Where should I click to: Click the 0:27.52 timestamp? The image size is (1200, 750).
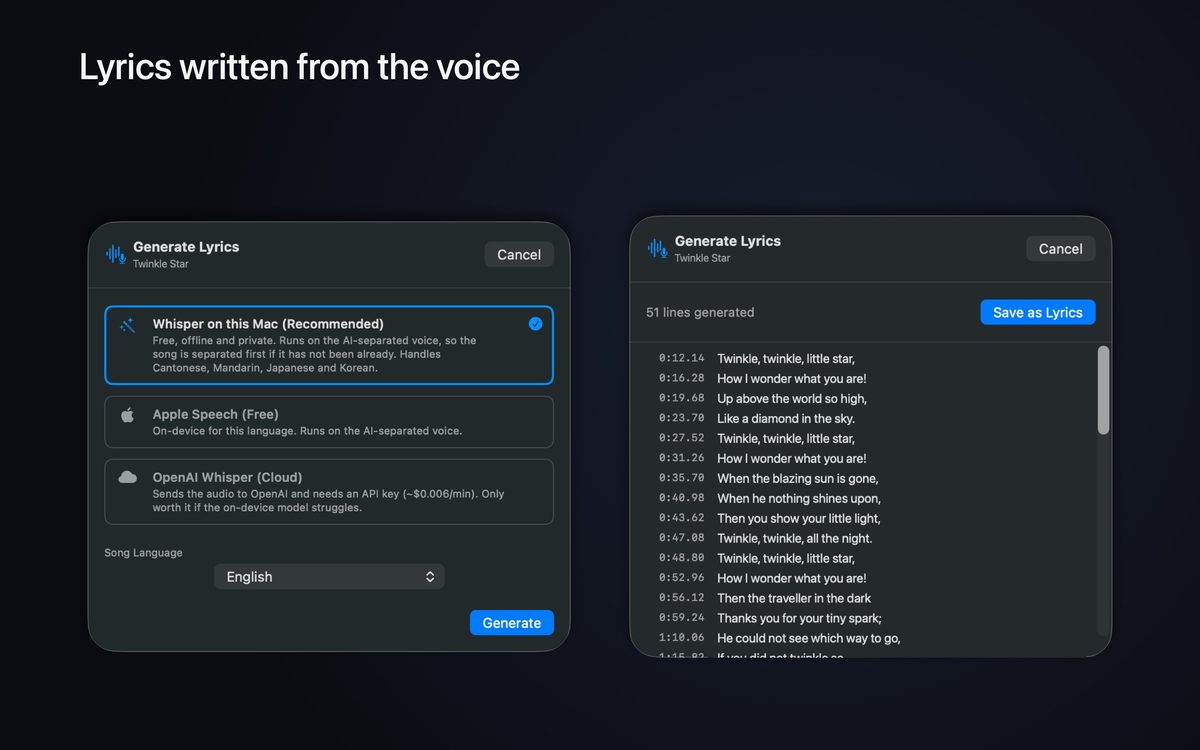[682, 438]
